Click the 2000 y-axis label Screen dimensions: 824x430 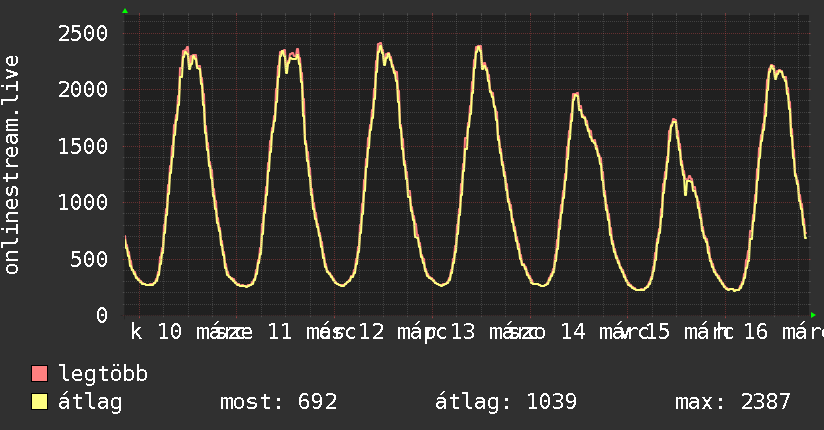pos(83,90)
